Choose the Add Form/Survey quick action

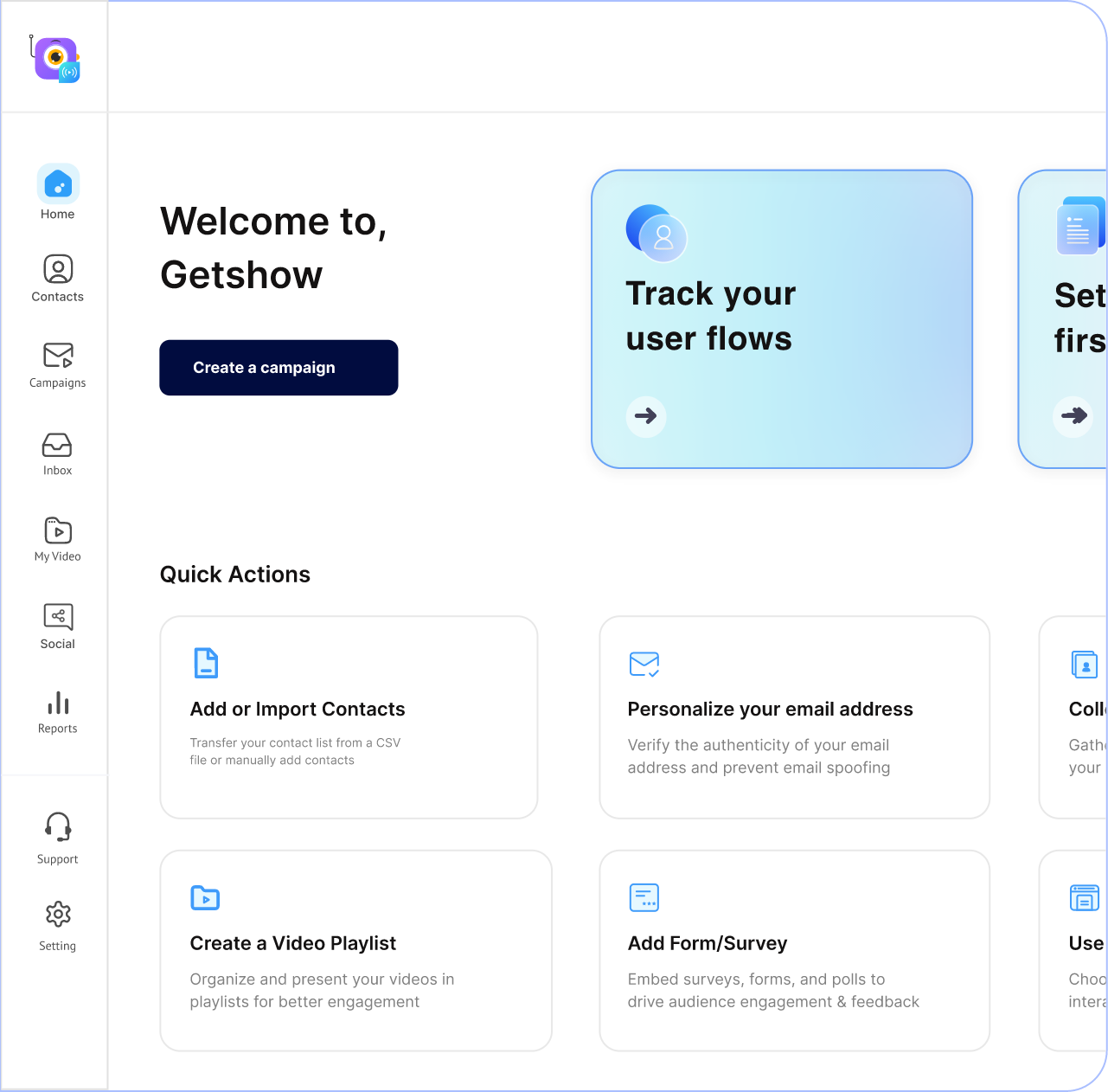tap(794, 950)
